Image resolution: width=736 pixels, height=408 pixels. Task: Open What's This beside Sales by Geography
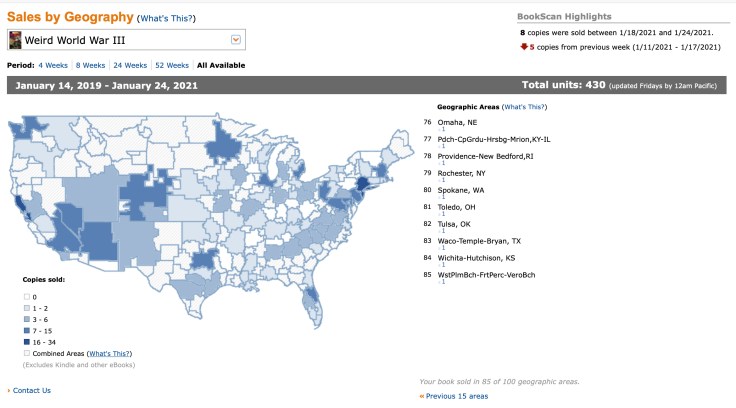(166, 18)
